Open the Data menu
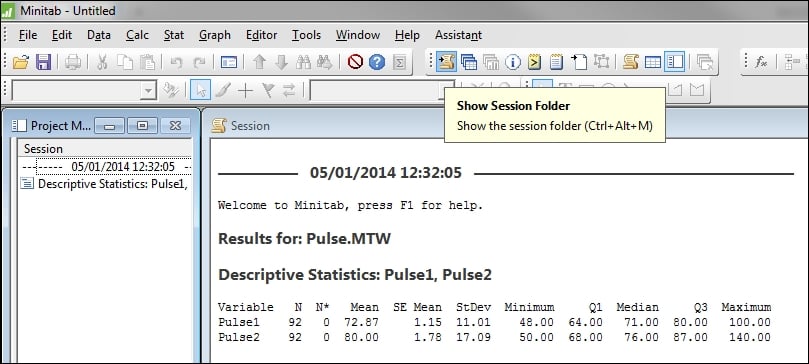 (99, 35)
